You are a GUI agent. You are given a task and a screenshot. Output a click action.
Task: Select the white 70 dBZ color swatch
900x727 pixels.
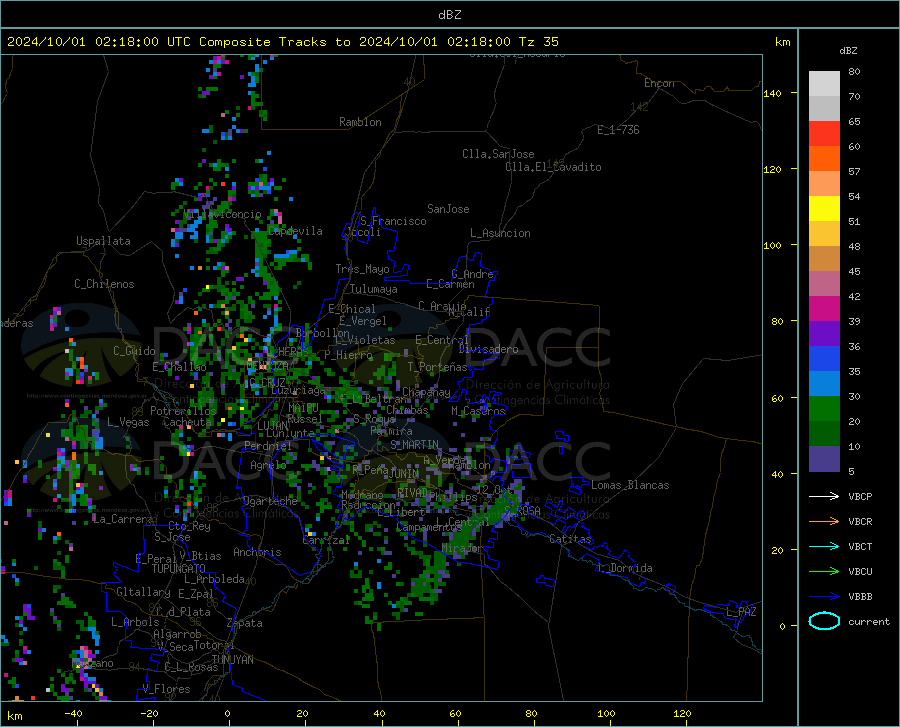(824, 84)
